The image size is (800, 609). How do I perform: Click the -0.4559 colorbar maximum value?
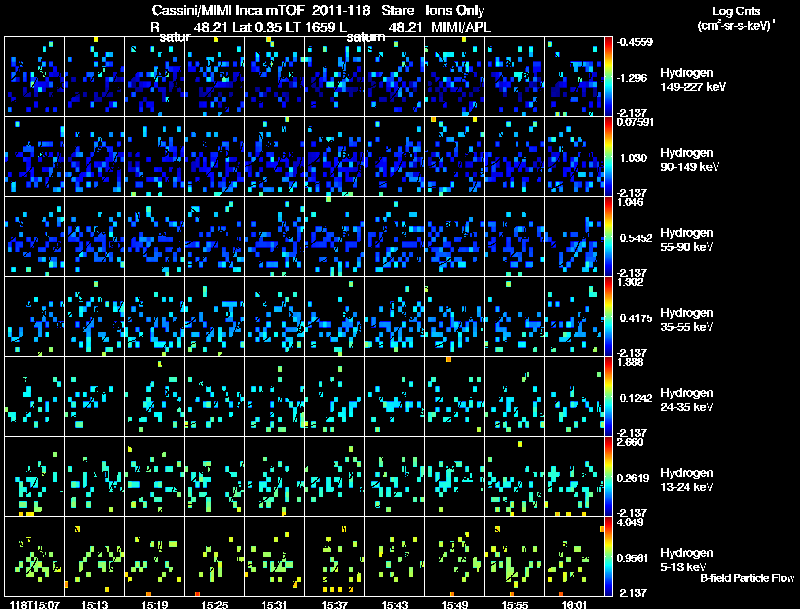click(634, 42)
